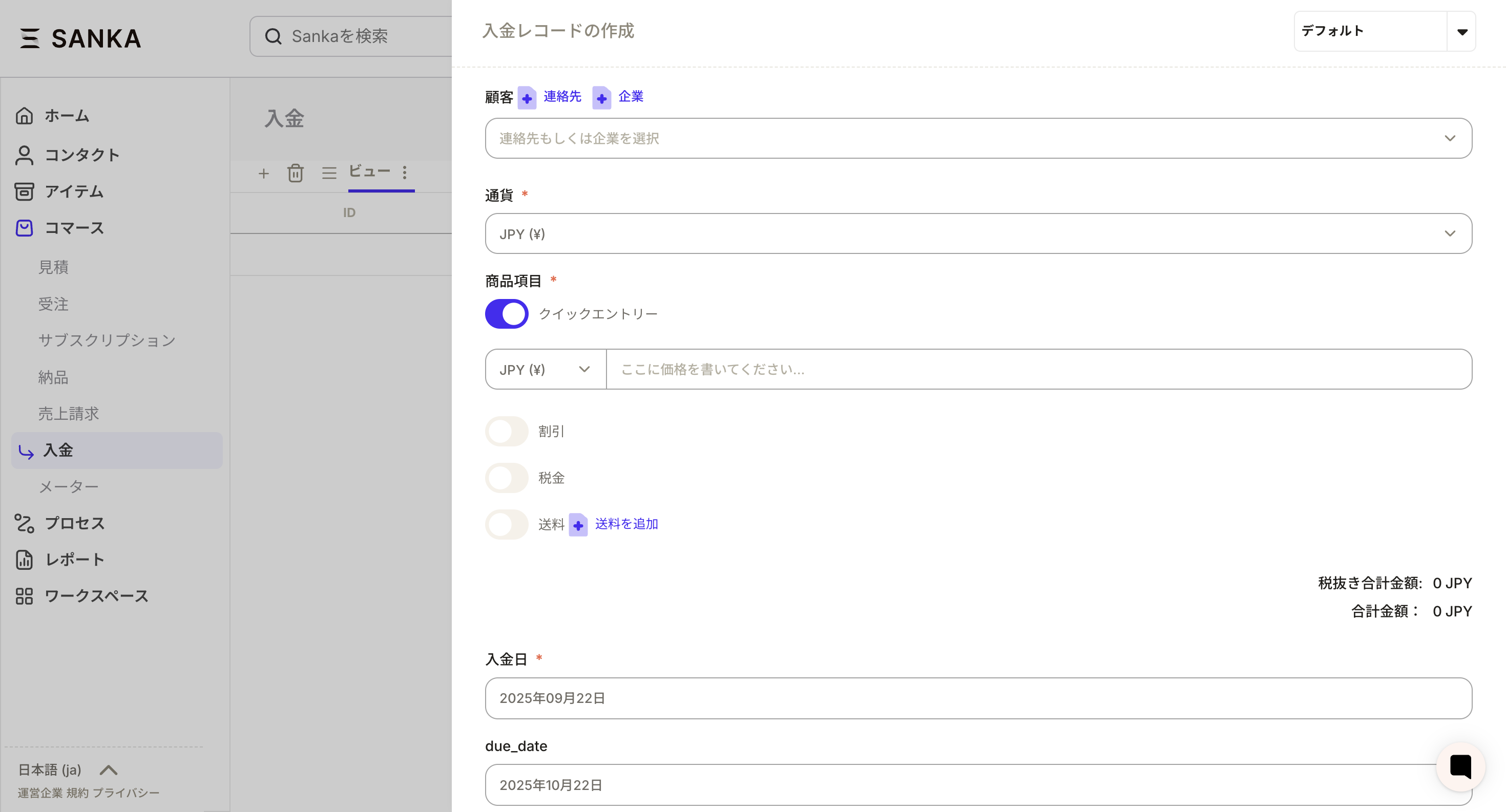Open the chat widget bubble icon
The width and height of the screenshot is (1506, 812).
tap(1460, 766)
